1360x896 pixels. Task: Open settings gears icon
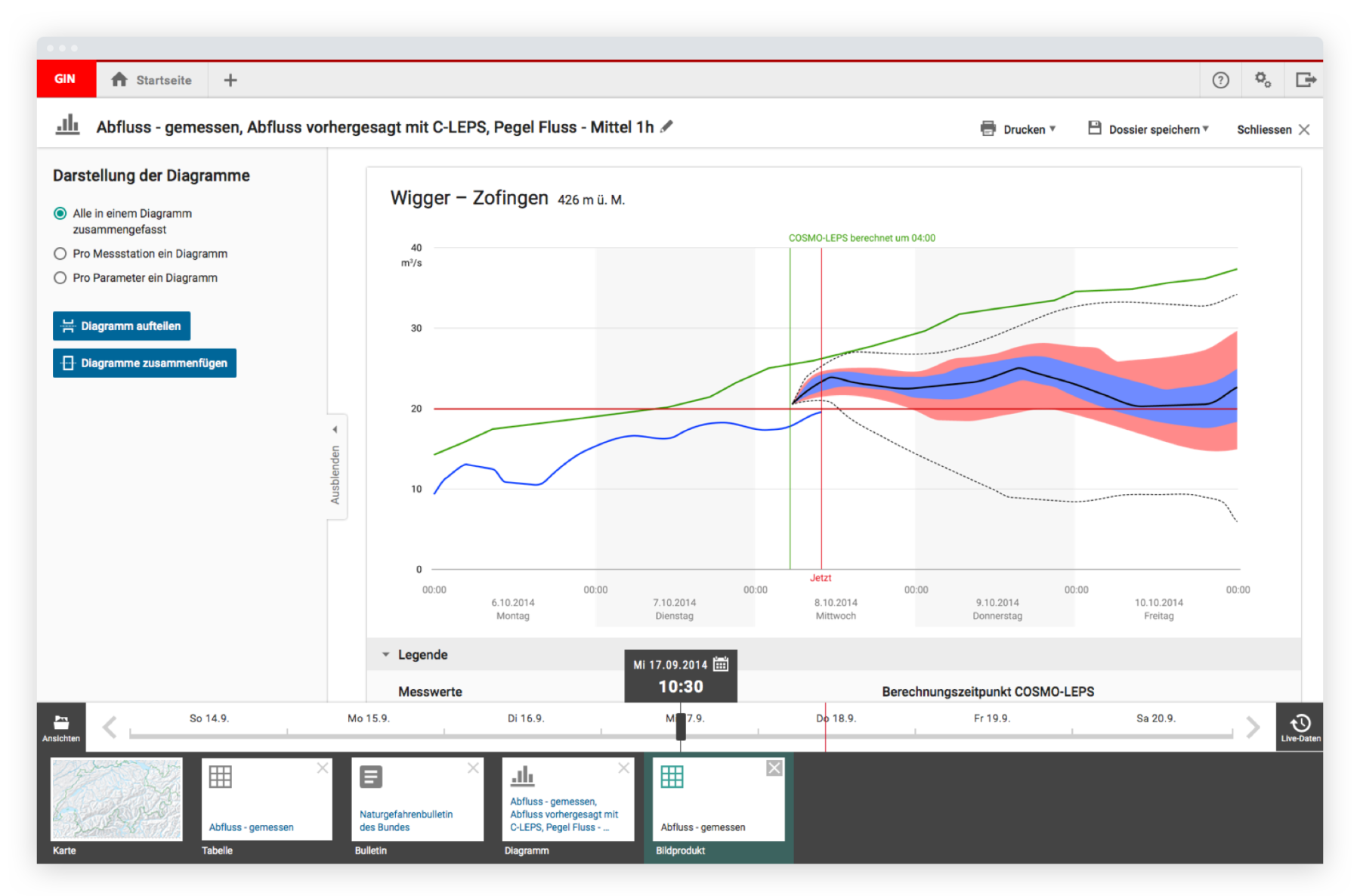tap(1263, 79)
